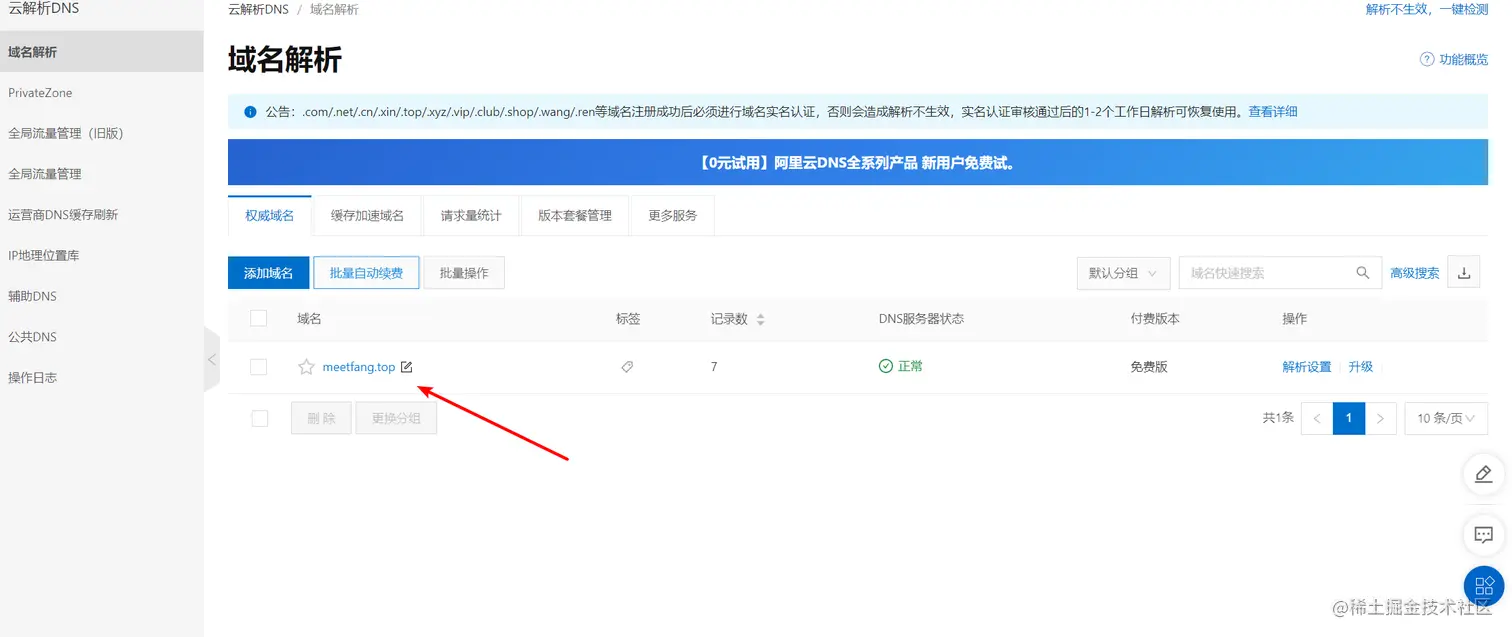The width and height of the screenshot is (1512, 637).
Task: Click the 付费版本 column header
Action: point(1155,319)
